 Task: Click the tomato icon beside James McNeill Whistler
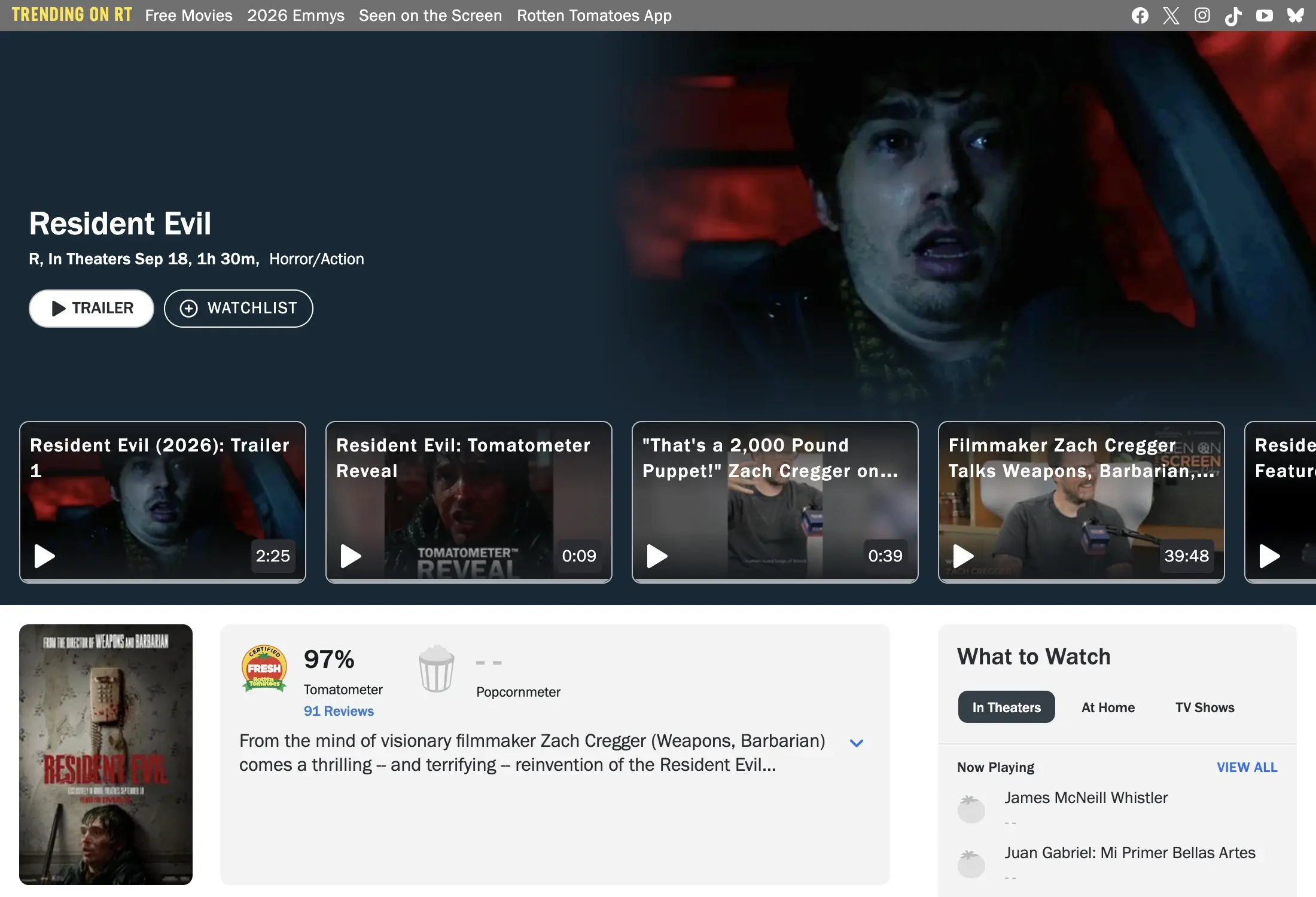[x=971, y=809]
